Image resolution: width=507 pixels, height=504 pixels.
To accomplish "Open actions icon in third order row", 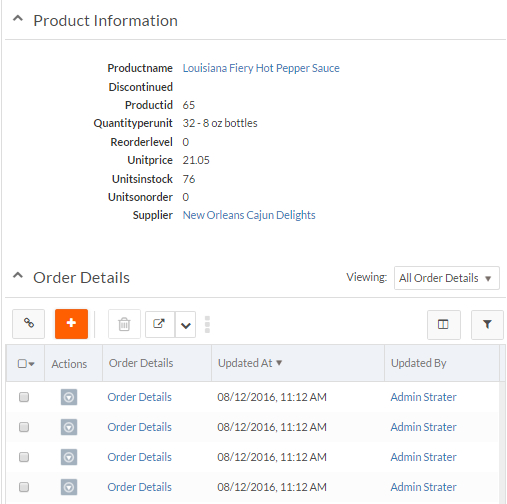I will [69, 457].
